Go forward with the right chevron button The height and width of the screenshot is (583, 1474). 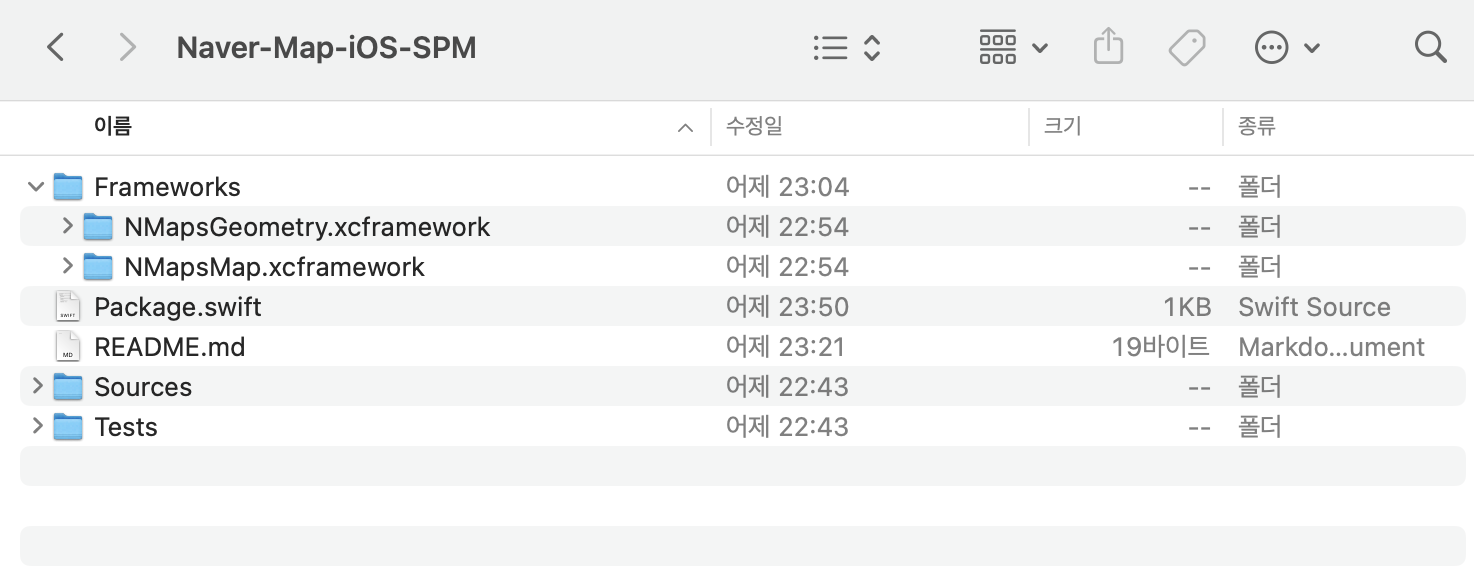coord(127,47)
